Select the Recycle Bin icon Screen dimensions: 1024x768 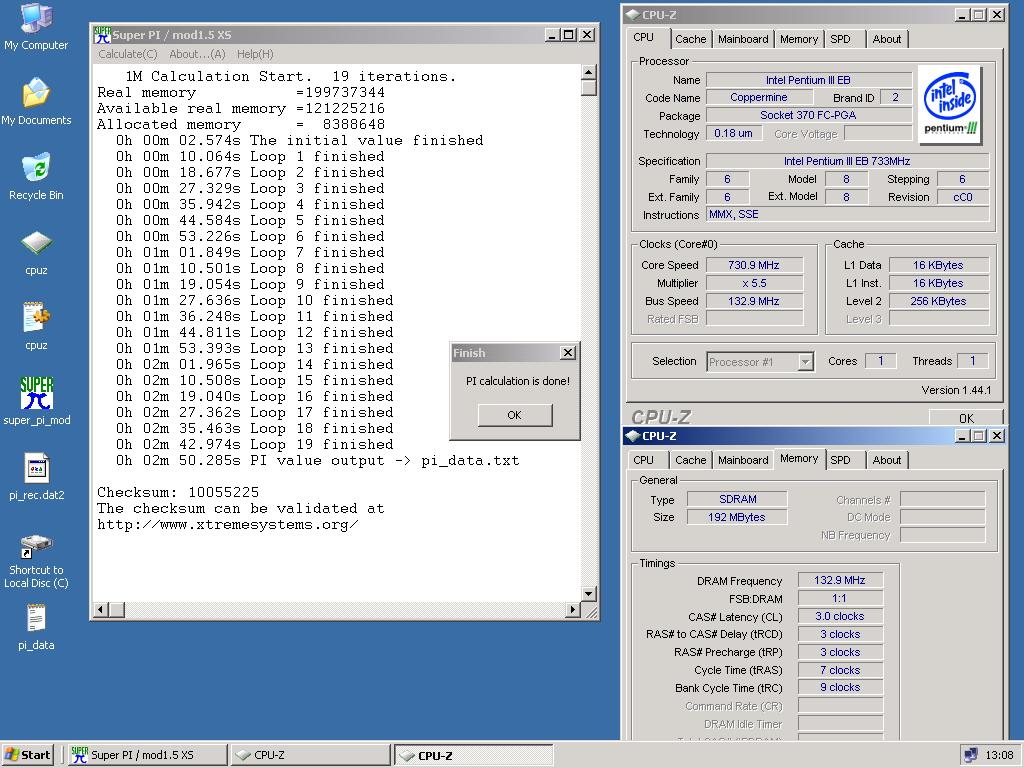point(36,176)
